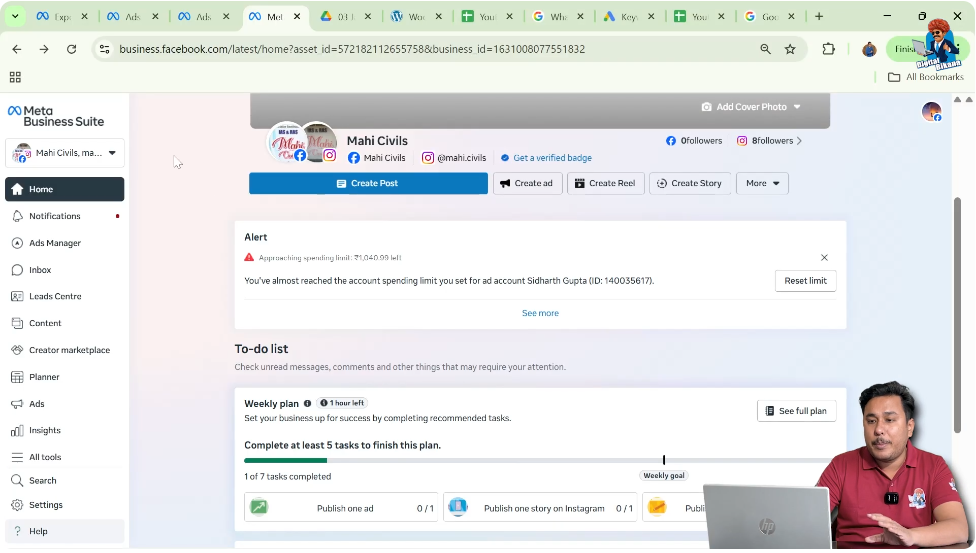
Task: Open Help question mark item
Action: tap(65, 531)
